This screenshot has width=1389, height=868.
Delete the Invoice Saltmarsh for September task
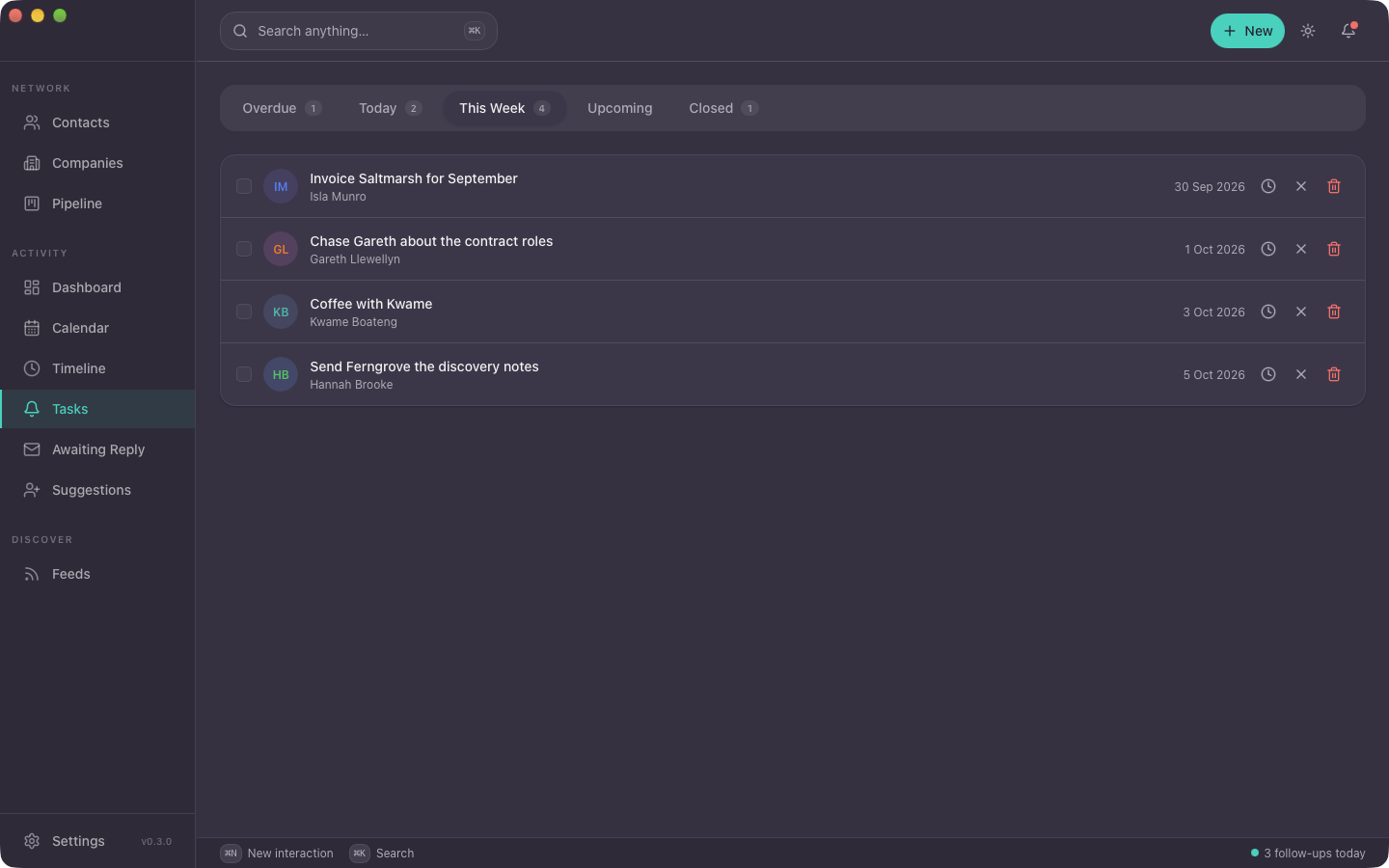[1334, 186]
